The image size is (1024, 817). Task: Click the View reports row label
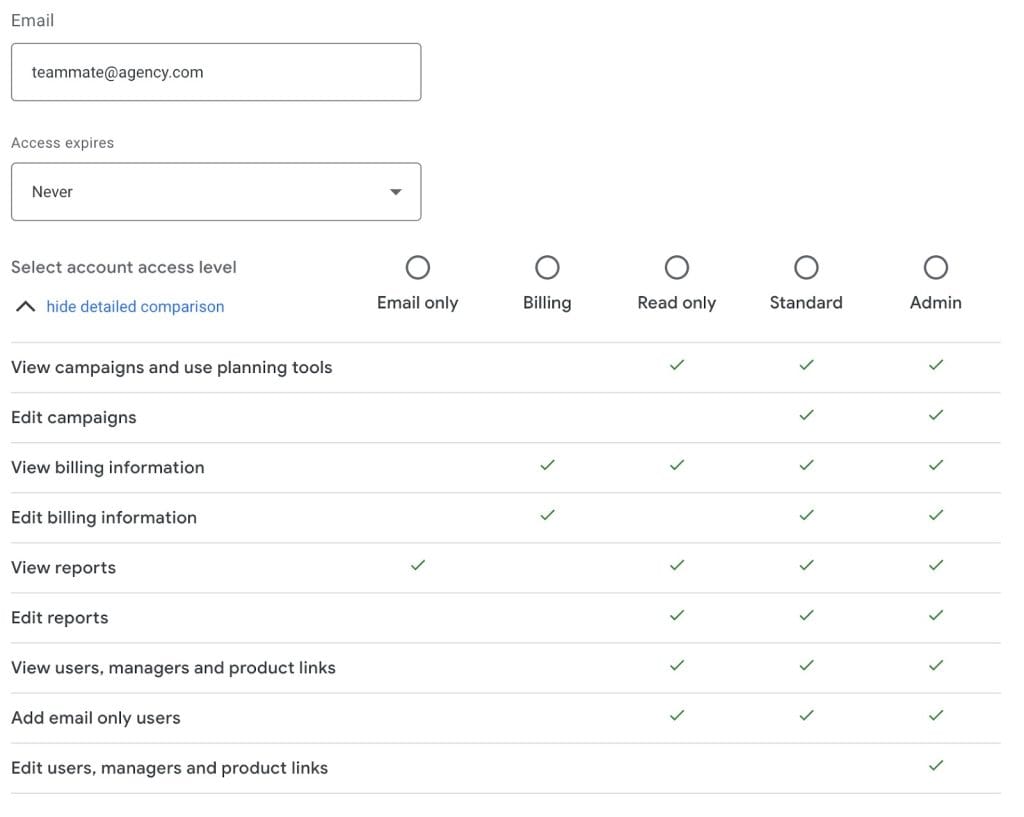point(63,568)
